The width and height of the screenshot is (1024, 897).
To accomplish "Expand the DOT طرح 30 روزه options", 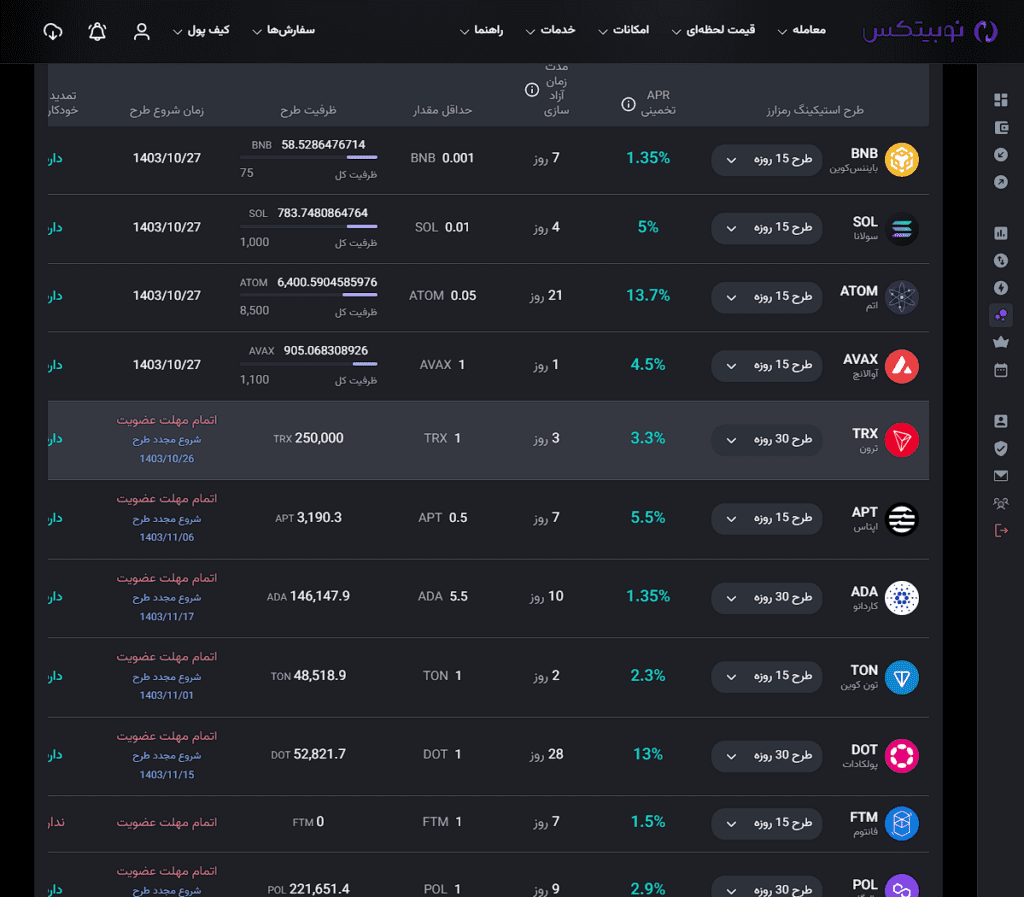I will [766, 756].
